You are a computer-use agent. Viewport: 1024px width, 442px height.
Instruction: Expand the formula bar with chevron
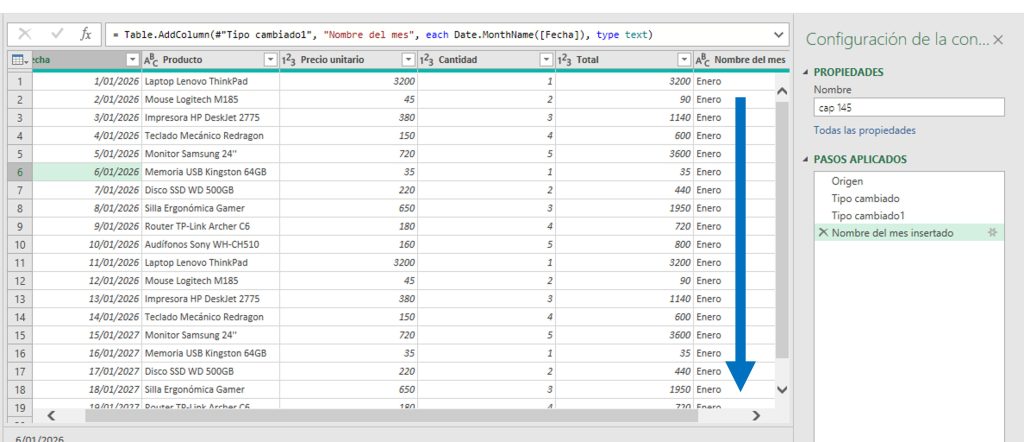778,34
